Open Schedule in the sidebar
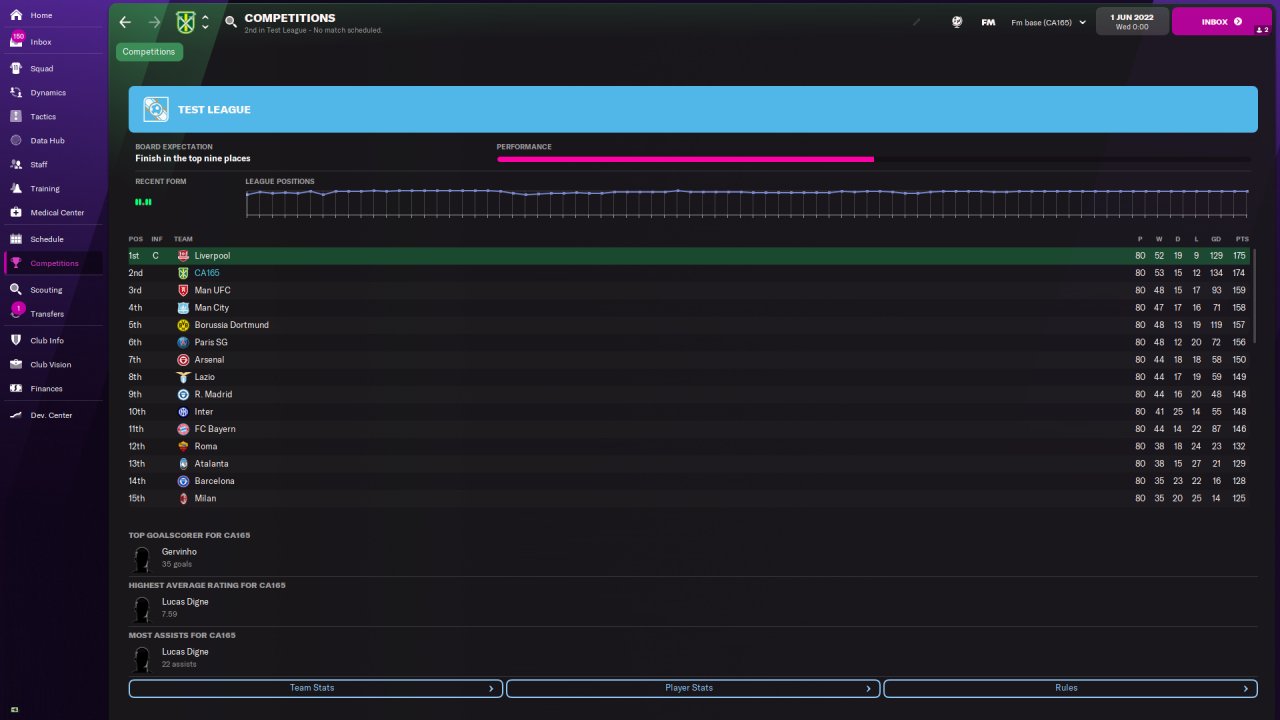1280x720 pixels. (x=47, y=240)
